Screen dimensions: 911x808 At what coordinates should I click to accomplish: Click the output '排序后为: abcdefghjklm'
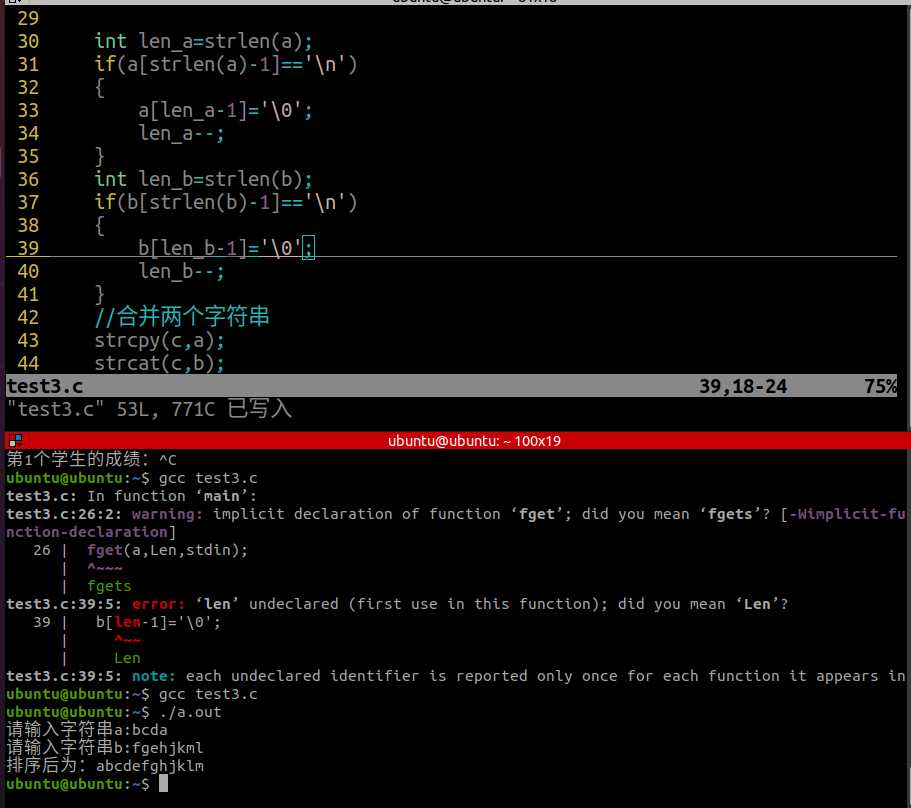pos(105,766)
